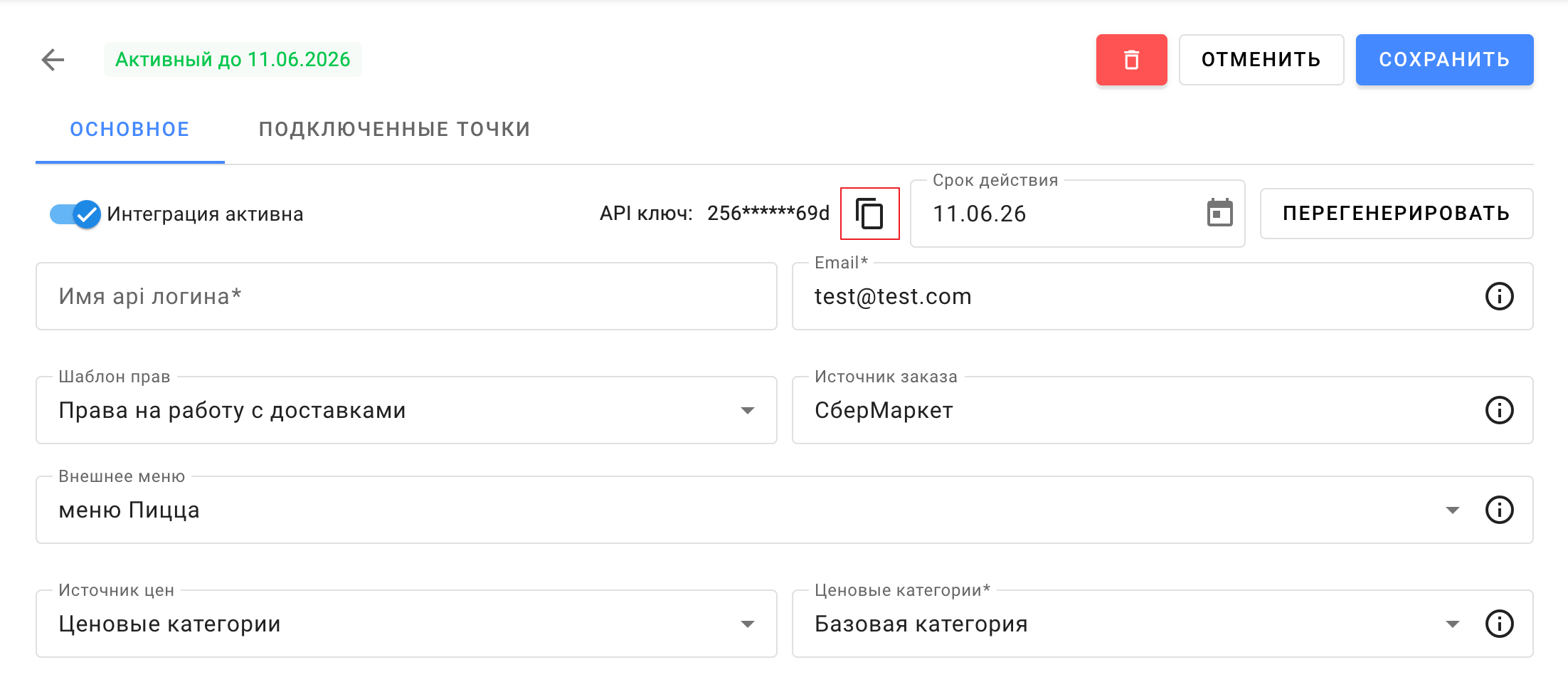
Task: Click the Активный до 11.06.2026 status badge
Action: (x=233, y=60)
